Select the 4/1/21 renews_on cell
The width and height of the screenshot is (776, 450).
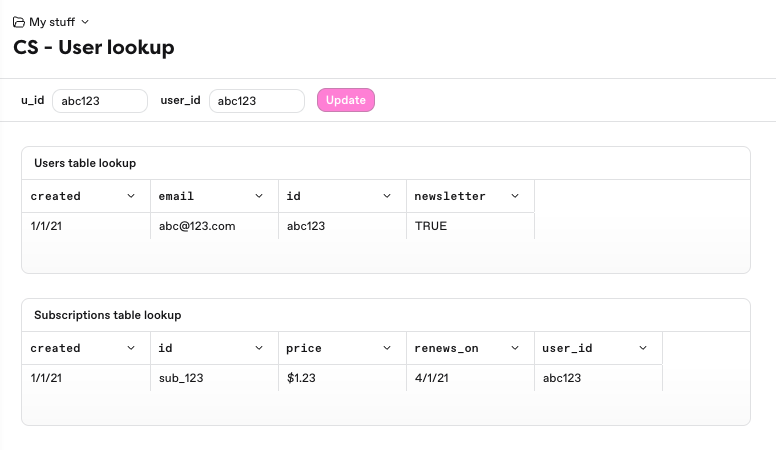[x=471, y=378]
